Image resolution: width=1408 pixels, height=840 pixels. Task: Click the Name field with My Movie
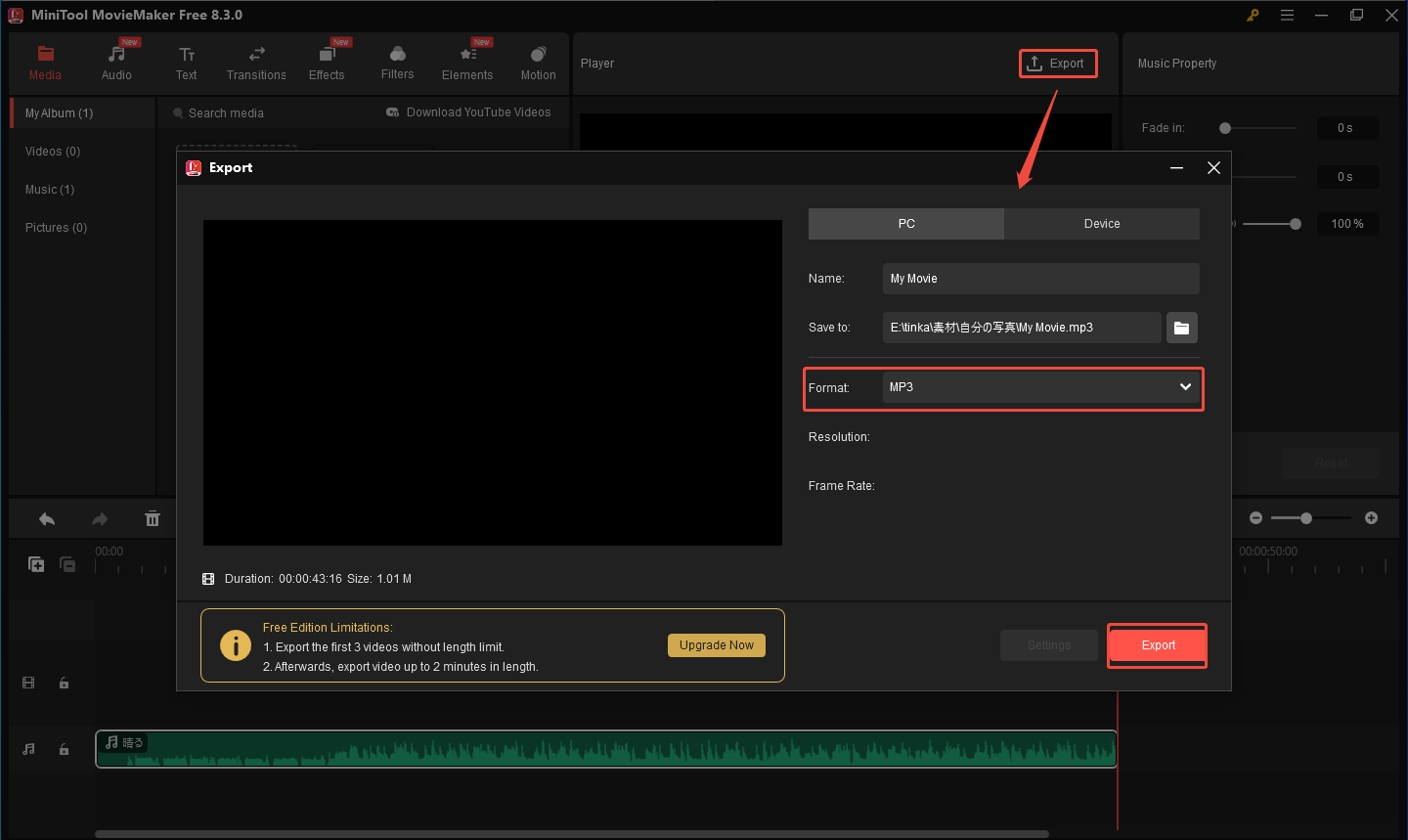click(x=1040, y=279)
